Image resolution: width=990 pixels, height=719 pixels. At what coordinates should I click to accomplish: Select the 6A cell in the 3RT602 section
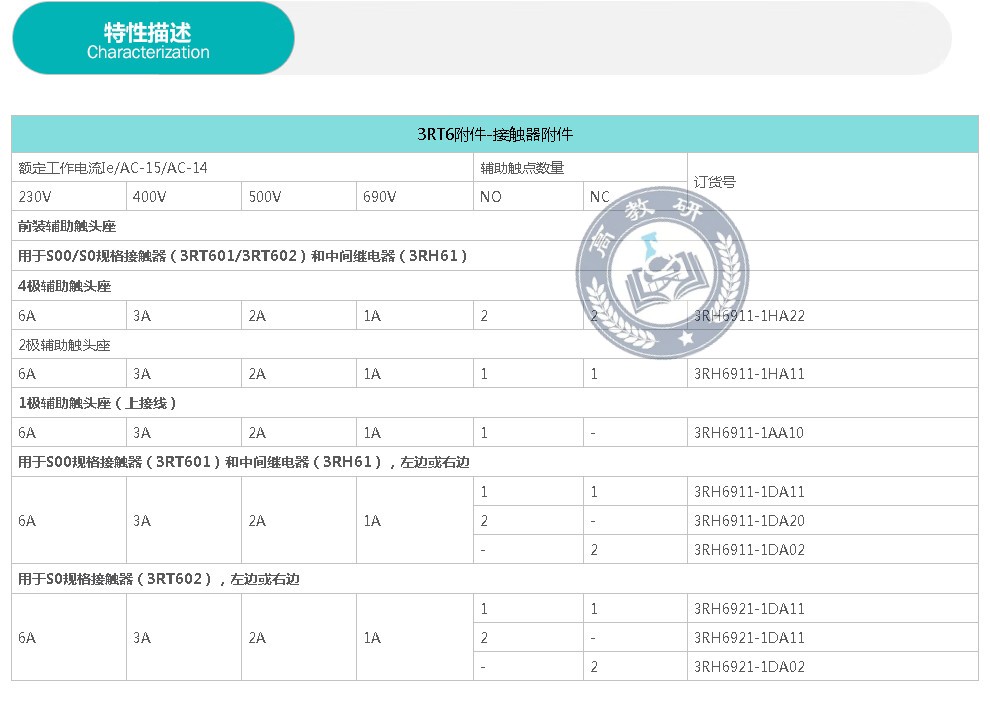tap(69, 638)
